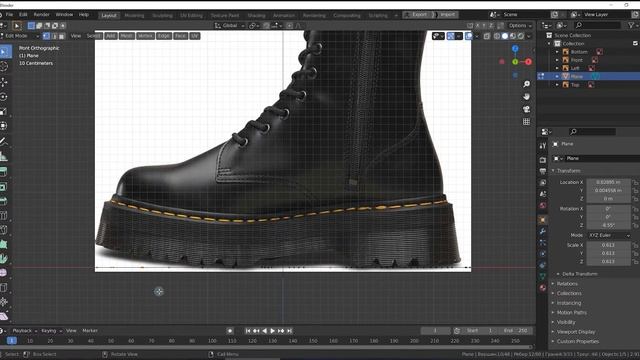
Task: Select the Scale tool in left toolbar
Action: [x=4, y=111]
